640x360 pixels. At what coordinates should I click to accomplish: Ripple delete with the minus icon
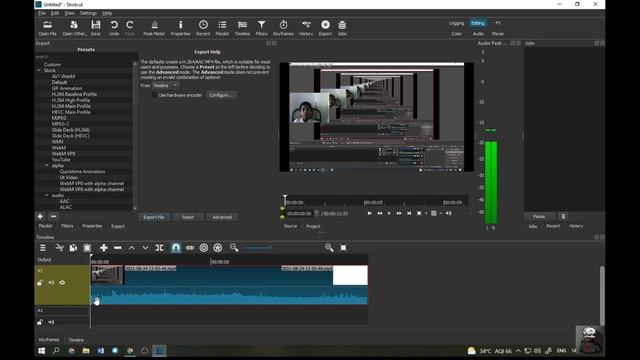118,248
